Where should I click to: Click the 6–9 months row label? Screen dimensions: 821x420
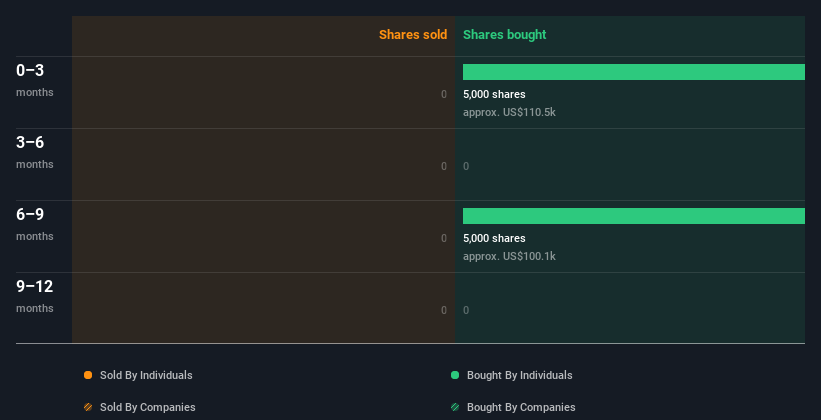[x=35, y=224]
